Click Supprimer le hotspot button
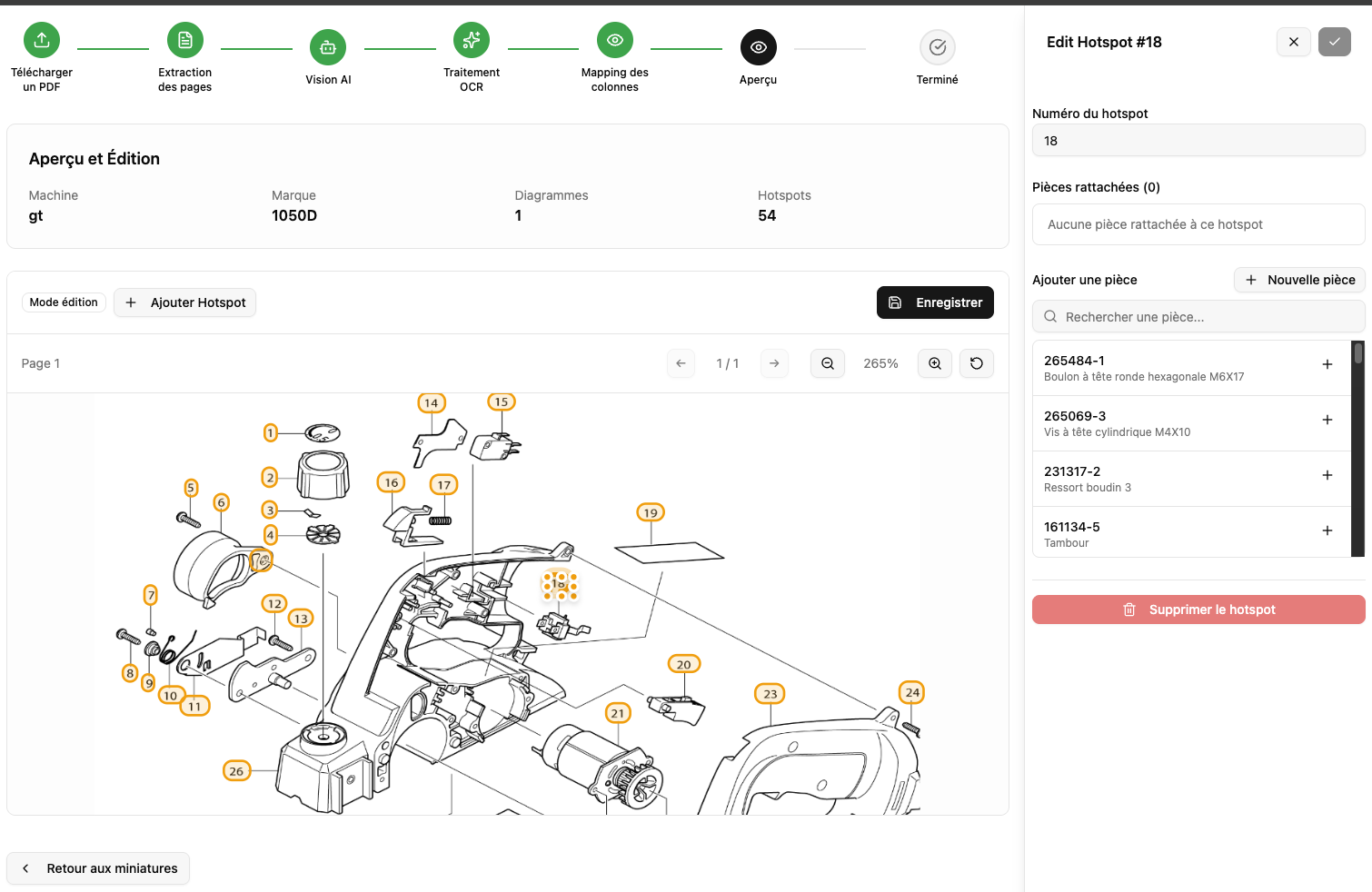The width and height of the screenshot is (1372, 892). (1198, 610)
